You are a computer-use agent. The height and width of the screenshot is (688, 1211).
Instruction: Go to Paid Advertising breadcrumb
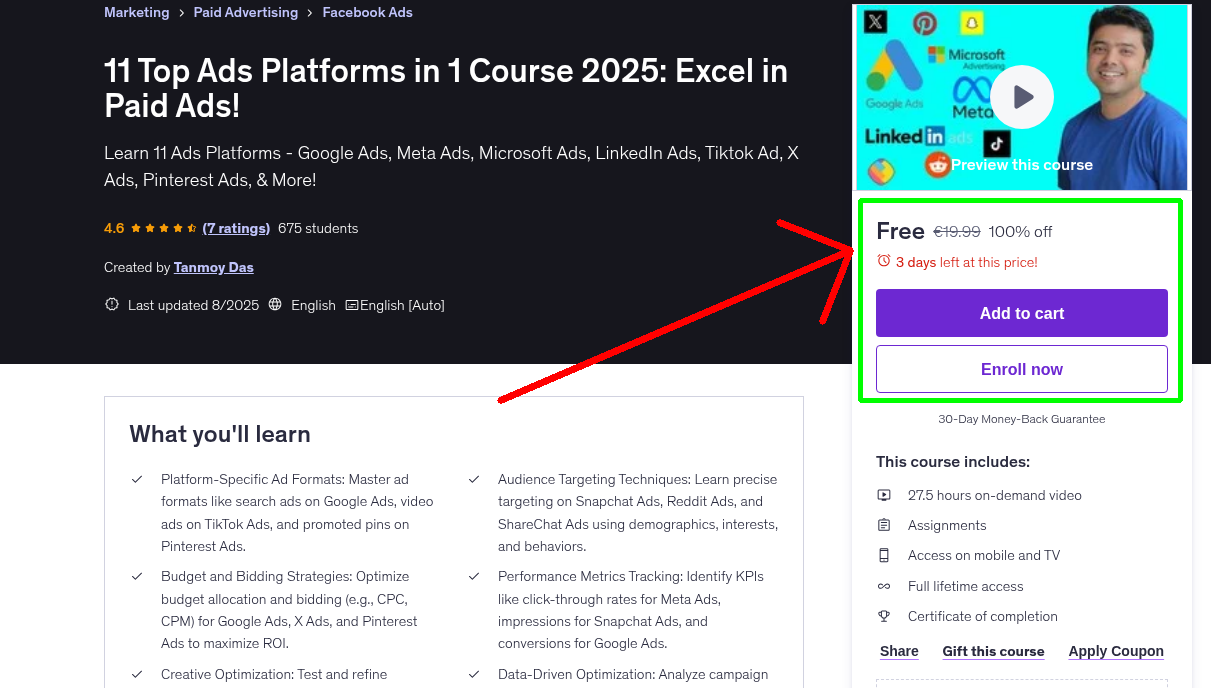click(x=245, y=12)
